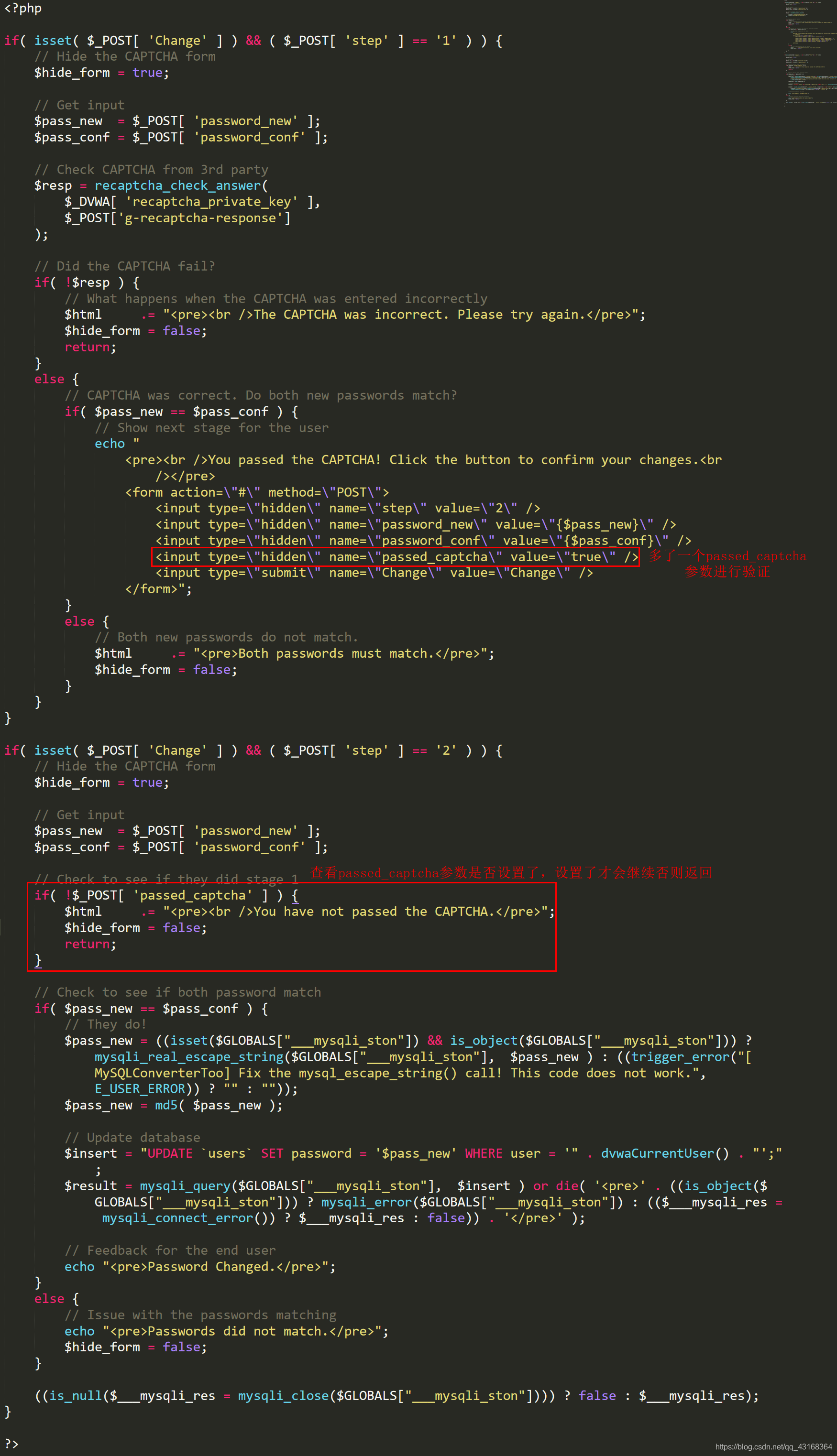
Task: Click the '// Show next stage for the user' comment
Action: tap(212, 428)
